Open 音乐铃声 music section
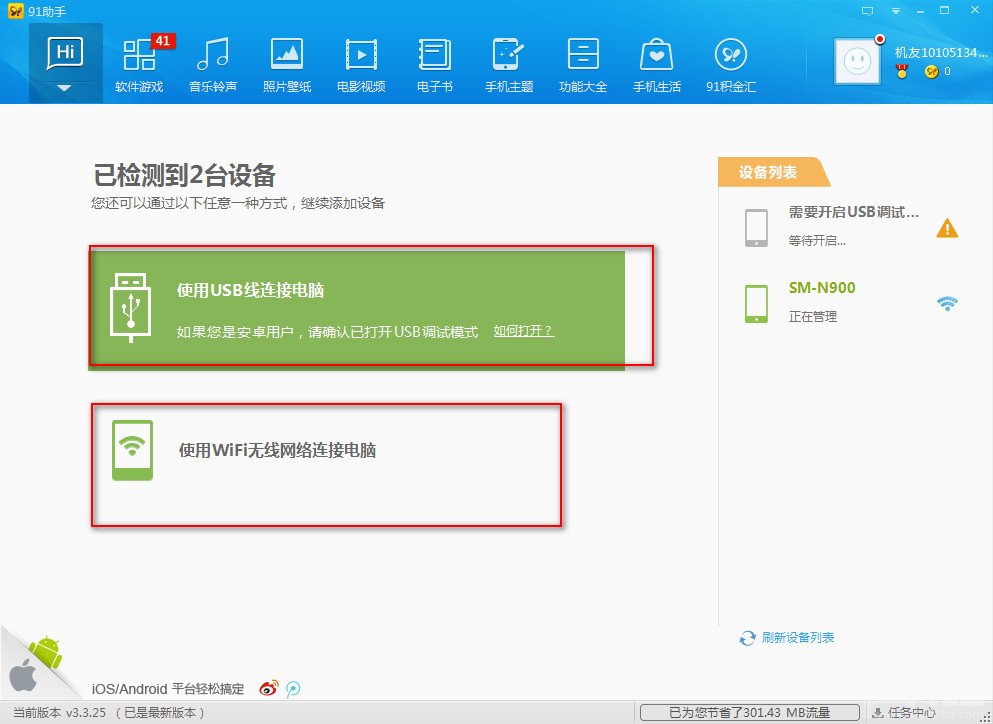This screenshot has height=724, width=993. tap(213, 65)
